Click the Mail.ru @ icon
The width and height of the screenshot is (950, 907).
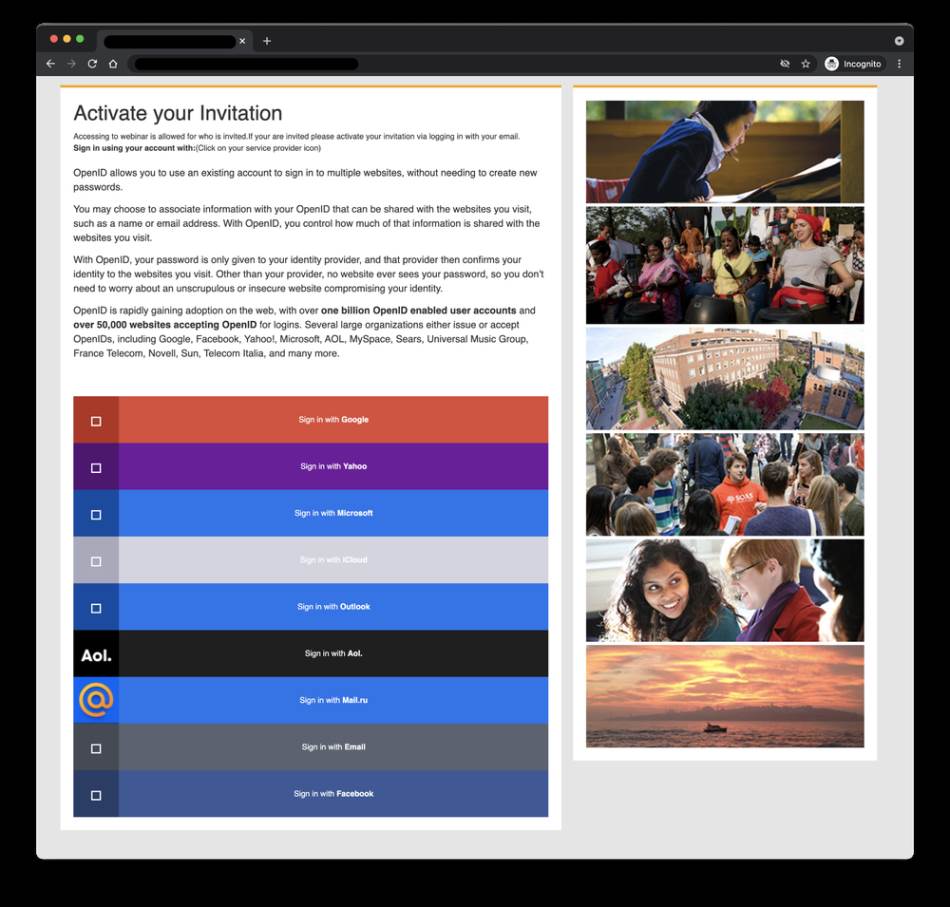coord(96,700)
